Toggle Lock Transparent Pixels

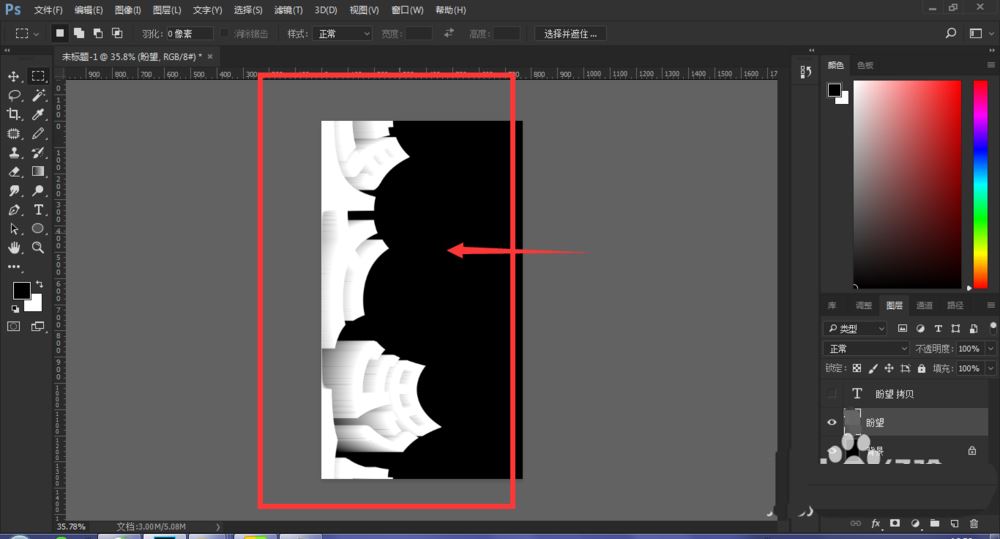(857, 368)
